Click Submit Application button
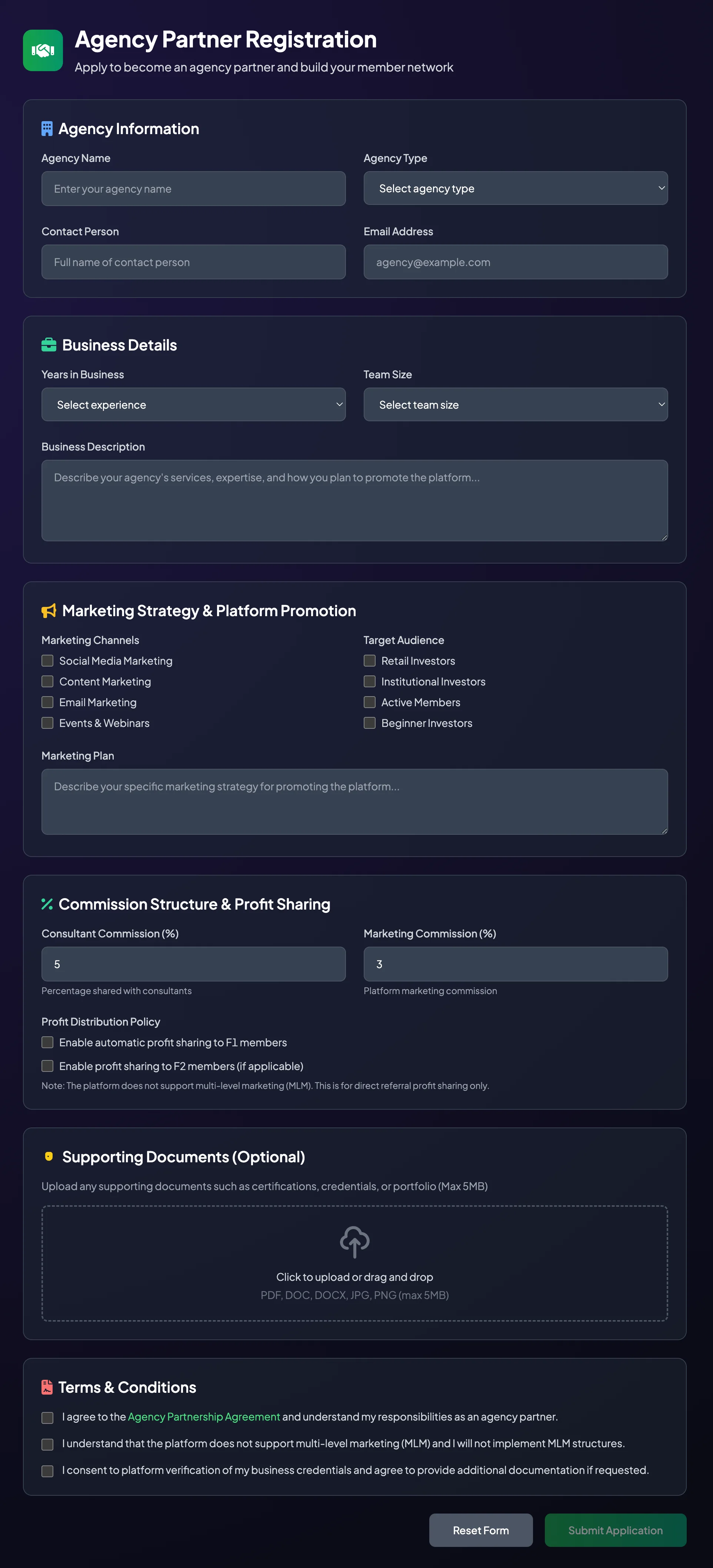 click(616, 1530)
